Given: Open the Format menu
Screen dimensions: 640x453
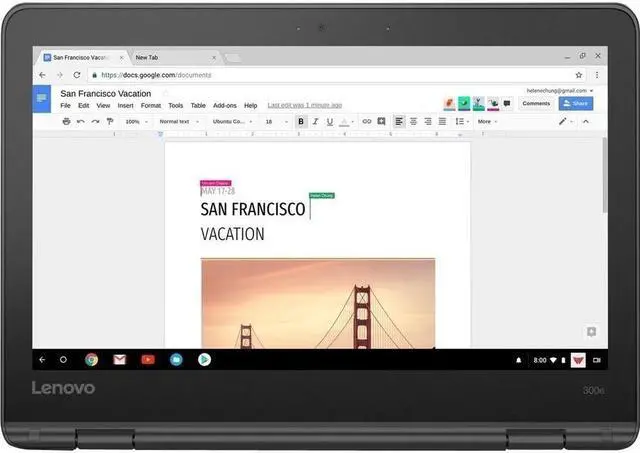Looking at the screenshot, I should [x=151, y=105].
